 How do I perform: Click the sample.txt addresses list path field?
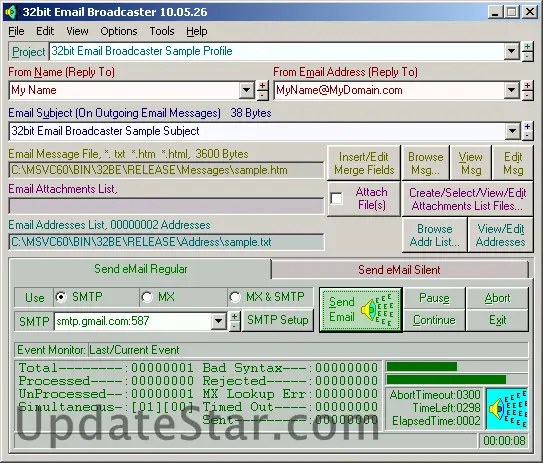[x=166, y=242]
